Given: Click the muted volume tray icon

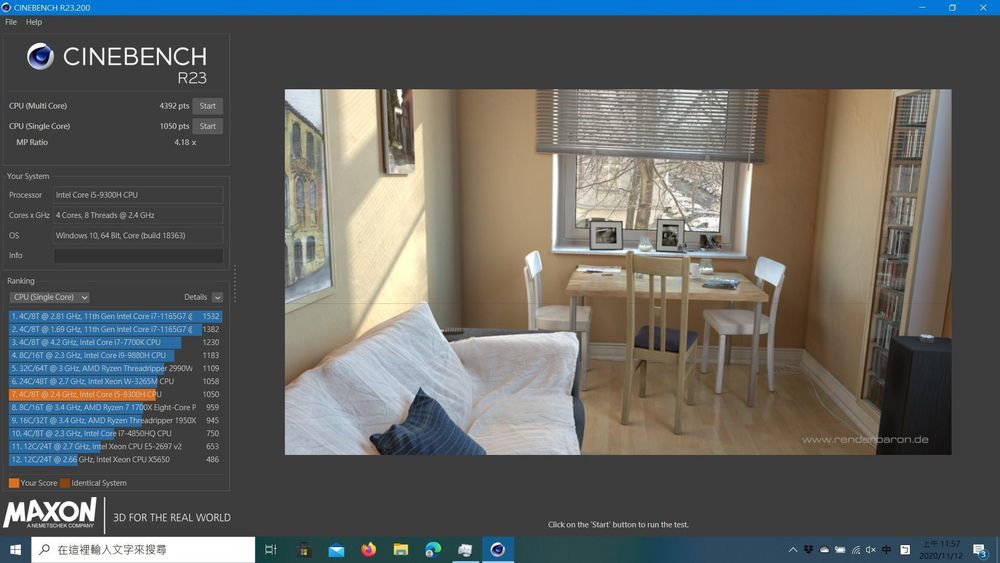Looking at the screenshot, I should point(871,550).
